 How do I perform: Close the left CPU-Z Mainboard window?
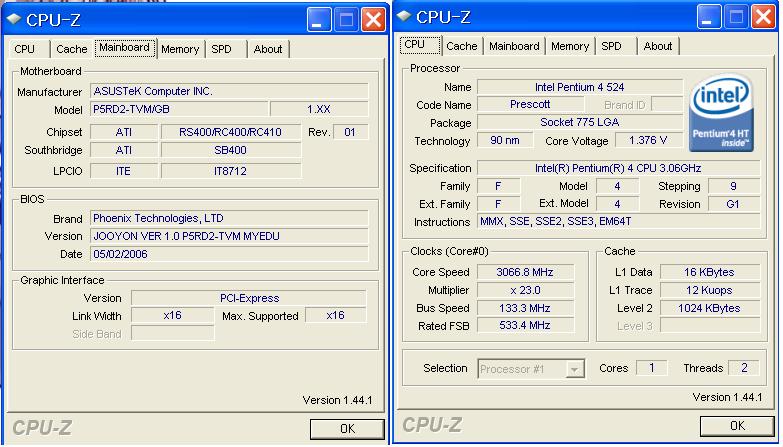click(x=374, y=19)
